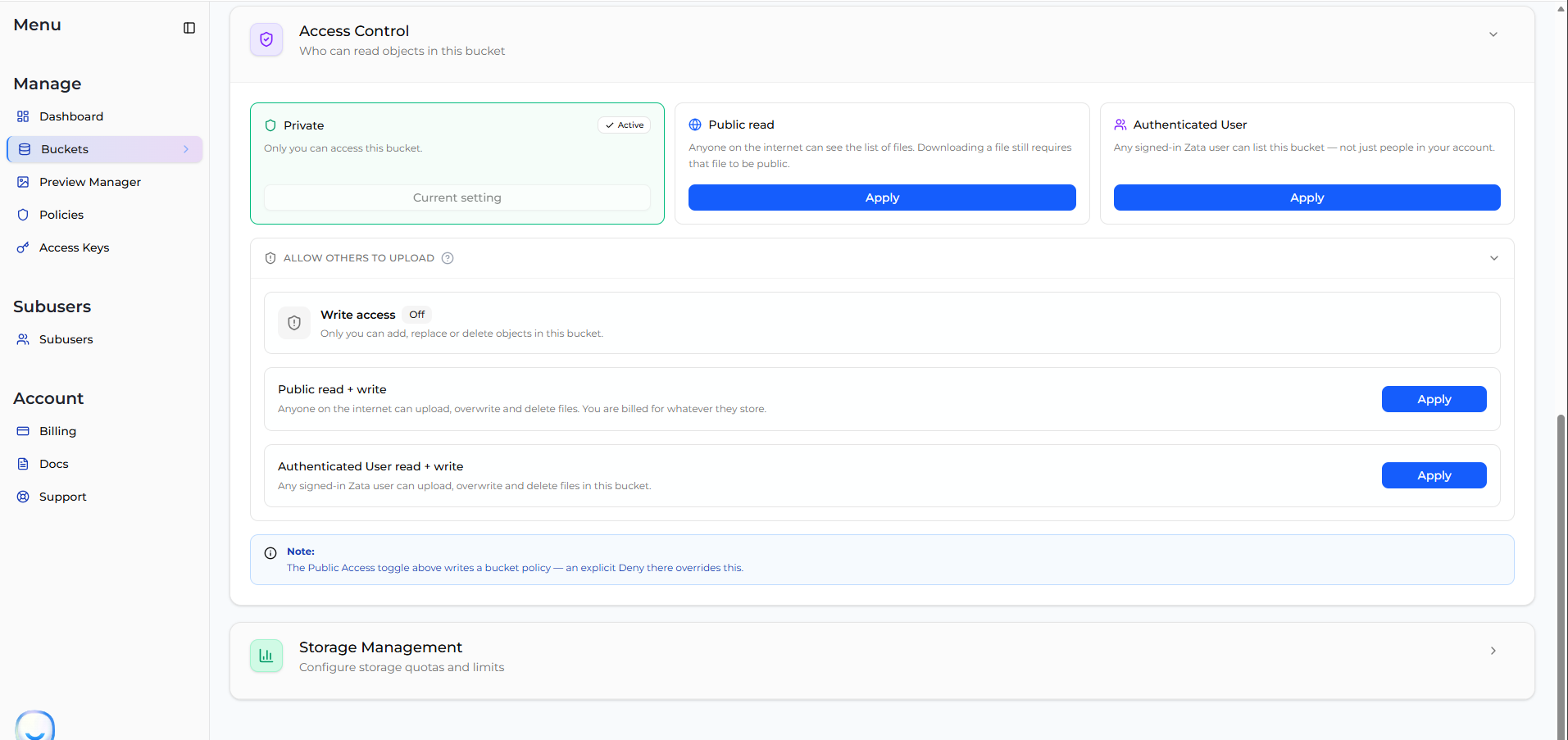Open the Billing menu item
The image size is (1568, 740).
tap(57, 431)
